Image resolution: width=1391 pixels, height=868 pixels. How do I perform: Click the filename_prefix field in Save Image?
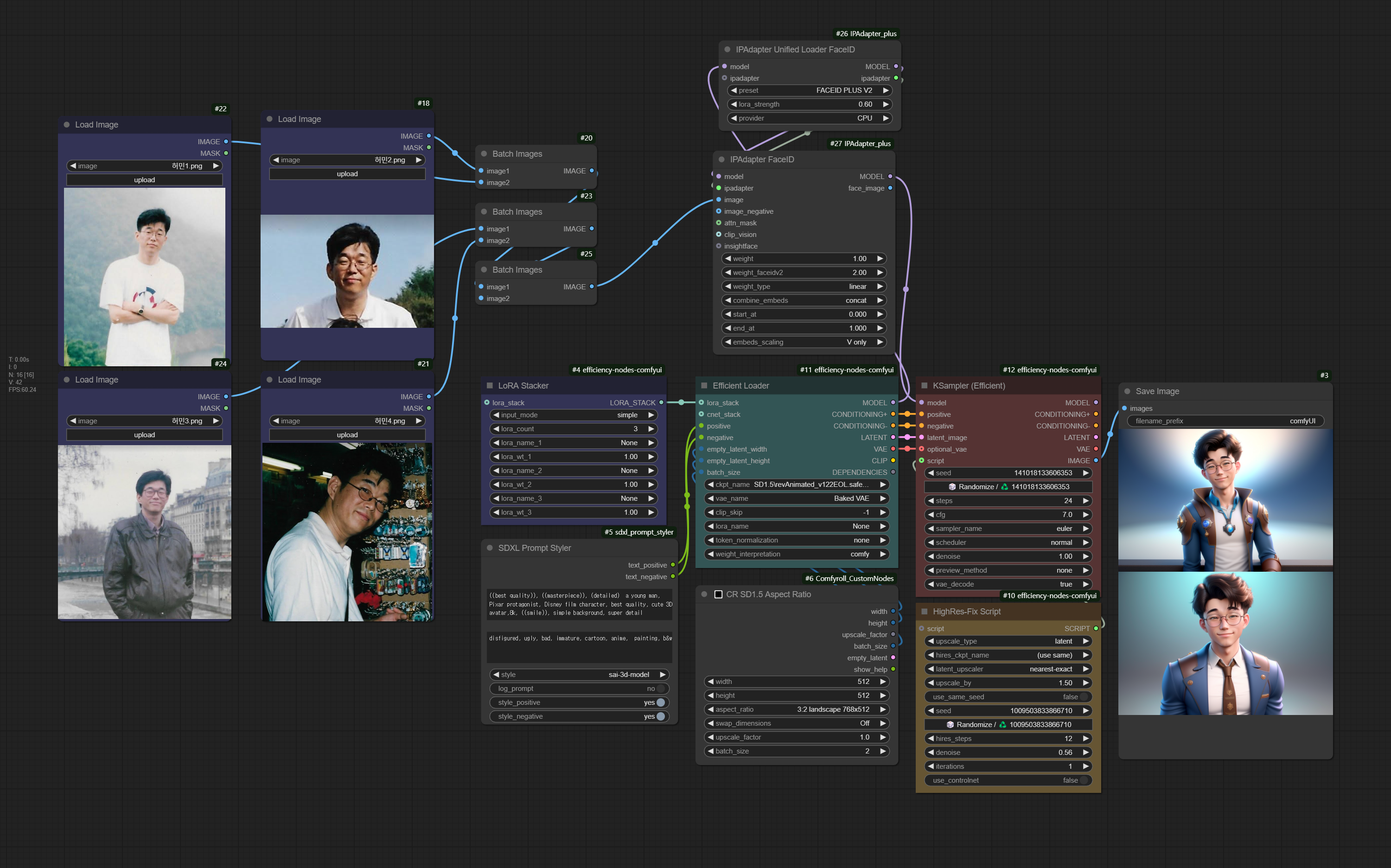pyautogui.click(x=1225, y=421)
